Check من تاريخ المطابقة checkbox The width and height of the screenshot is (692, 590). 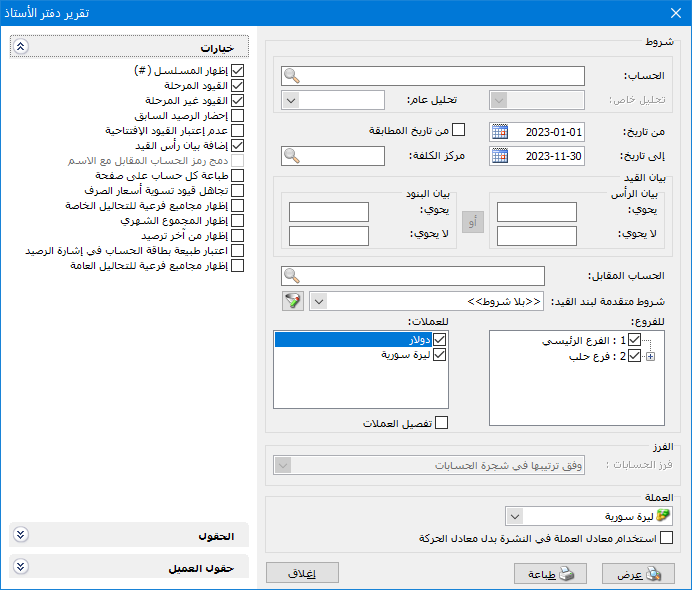(x=459, y=130)
